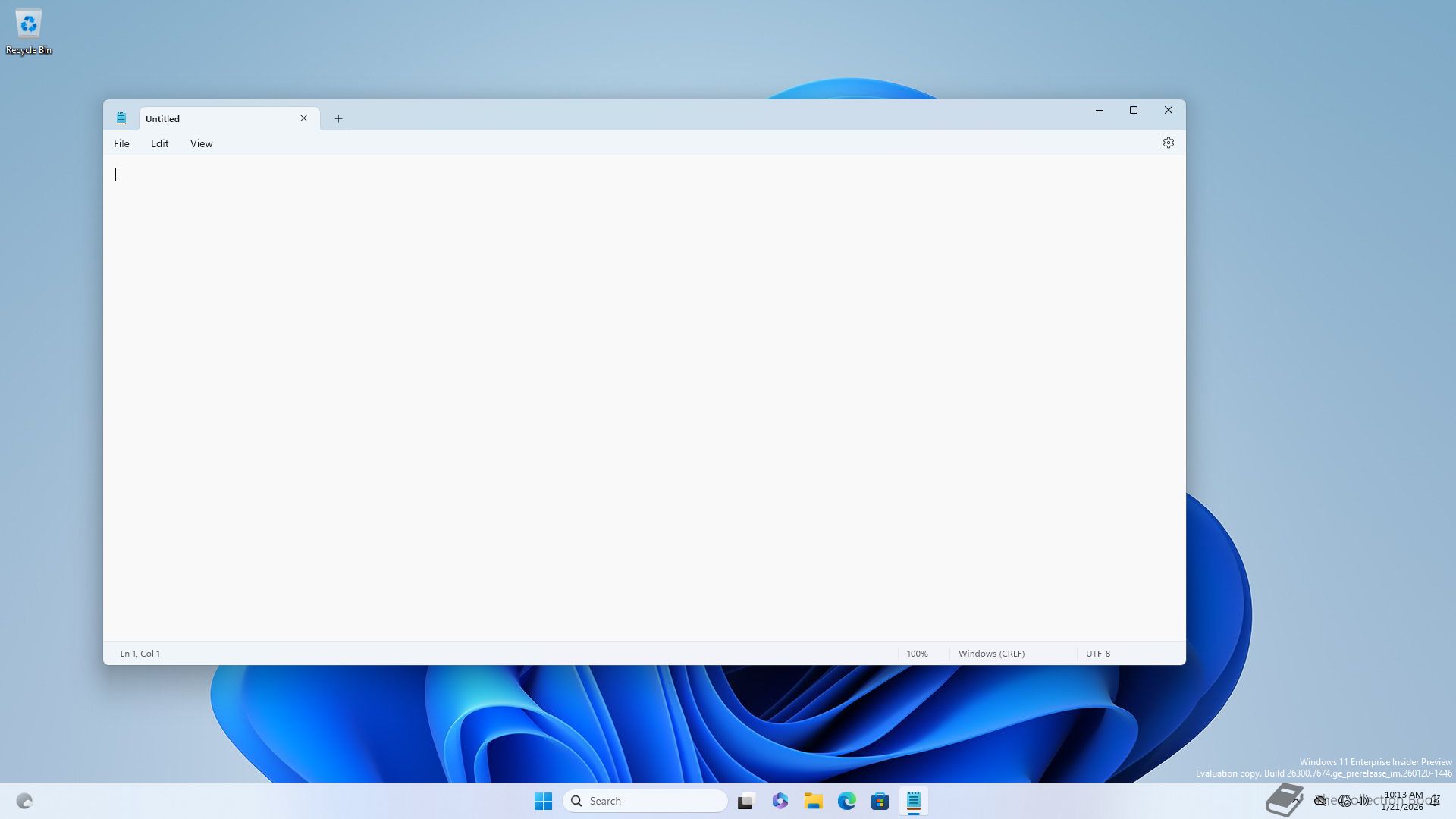Open the volume speaker tray icon
The width and height of the screenshot is (1456, 819).
(1363, 801)
